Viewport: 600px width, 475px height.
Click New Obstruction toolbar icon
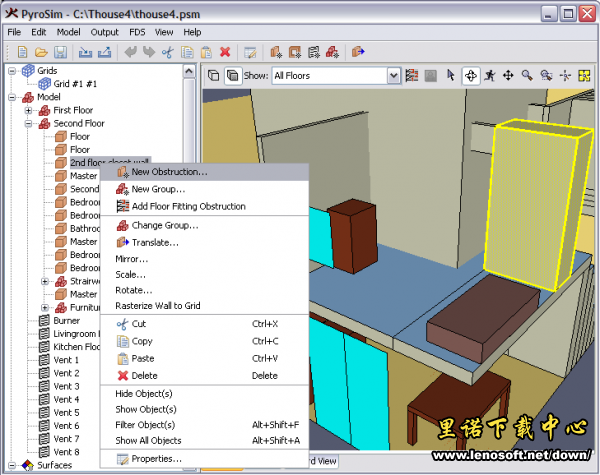[x=276, y=52]
